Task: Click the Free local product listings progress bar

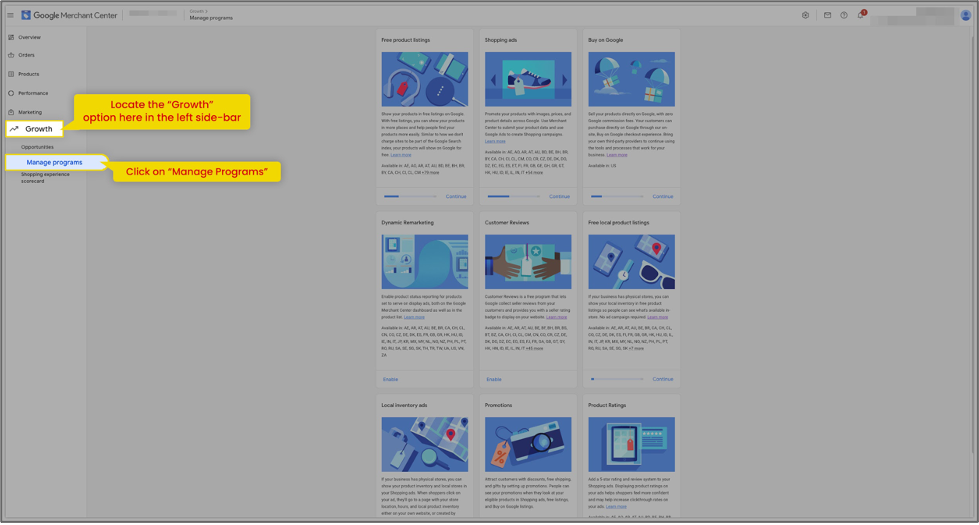Action: pyautogui.click(x=617, y=379)
